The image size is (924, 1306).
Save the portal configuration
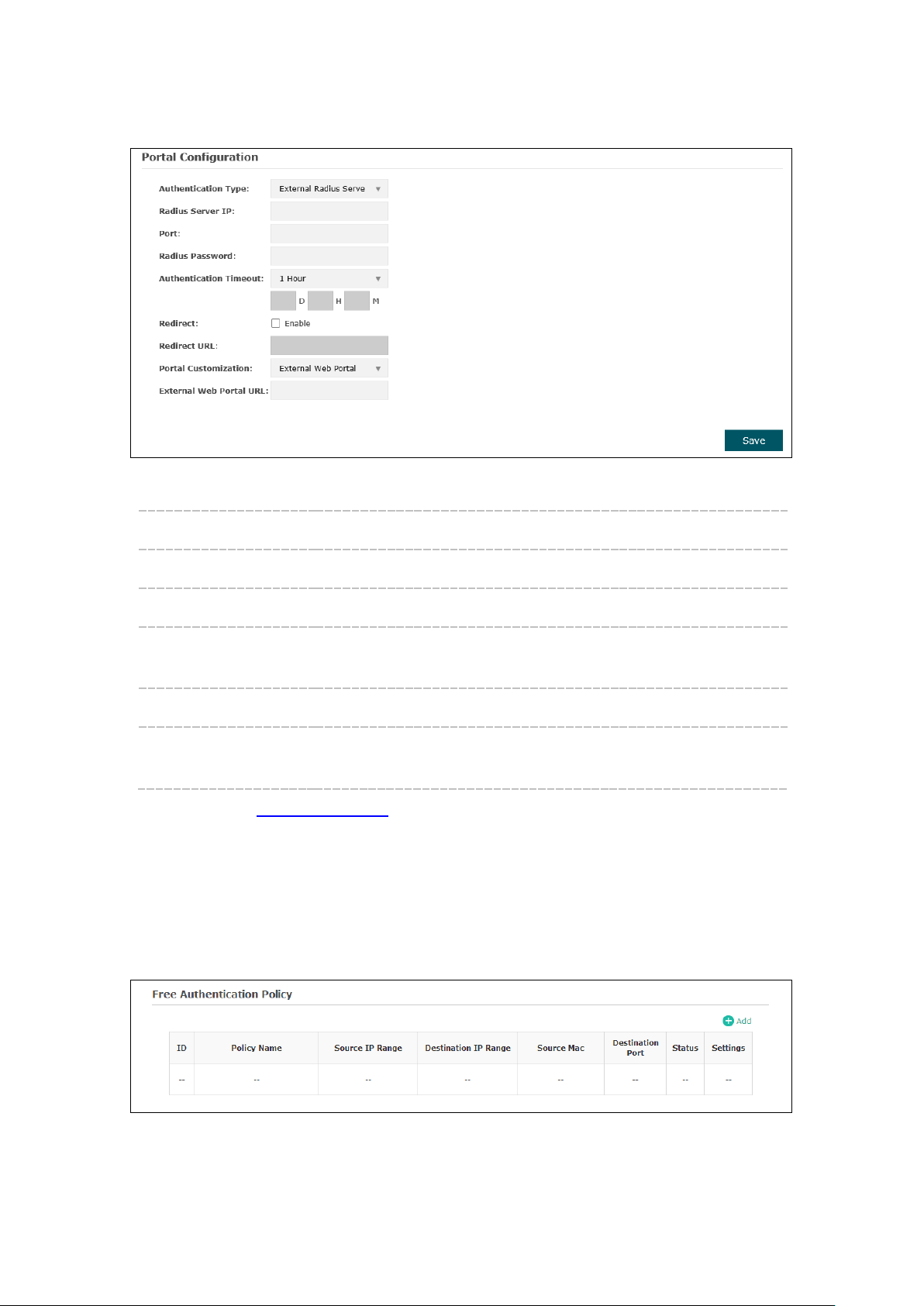[x=753, y=440]
